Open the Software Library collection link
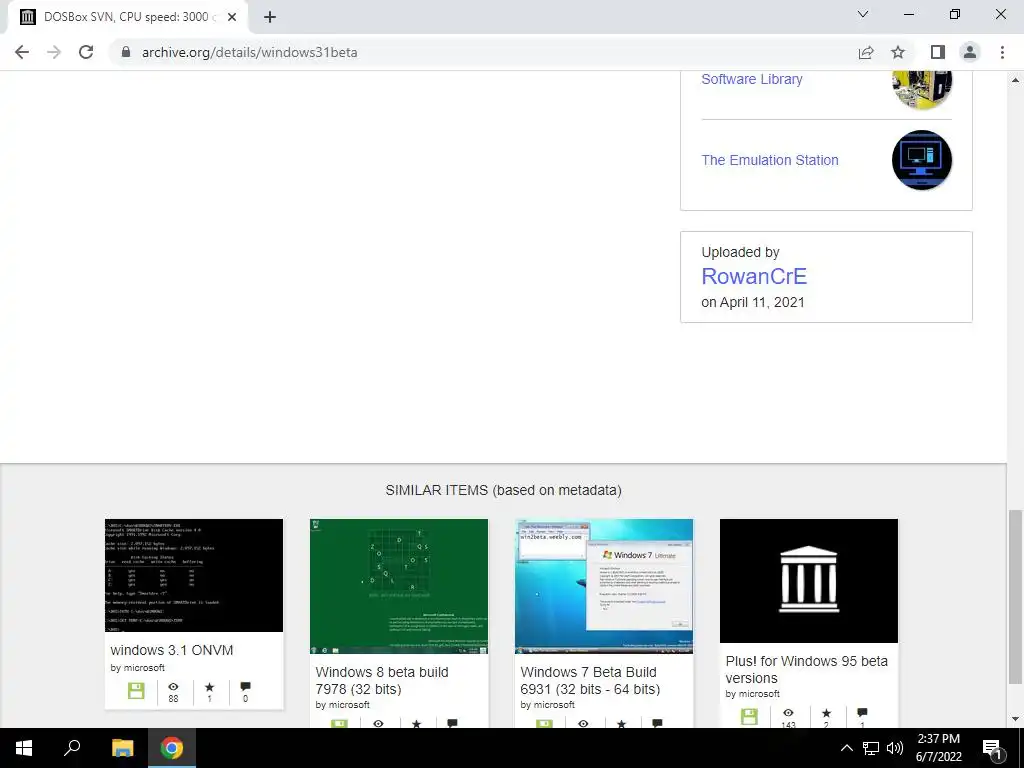 752,79
